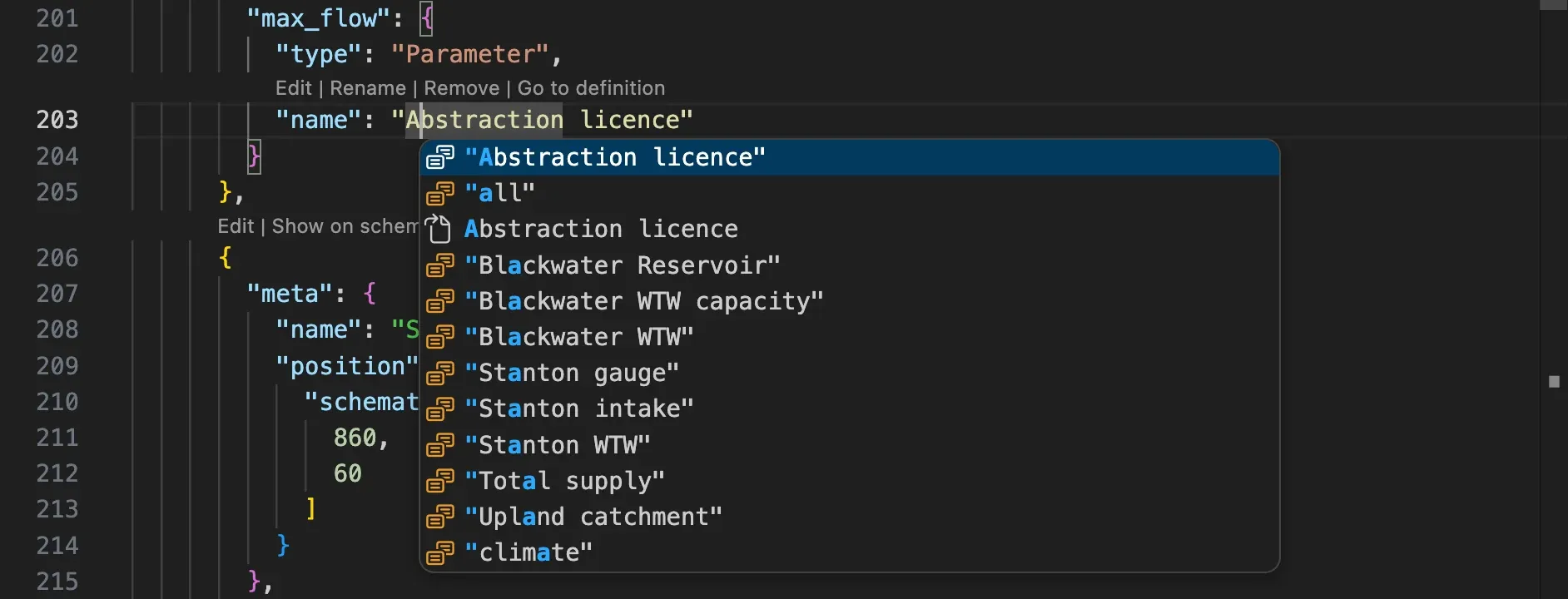Click the icon beside "Abstraction licence" highlighted row

440,157
